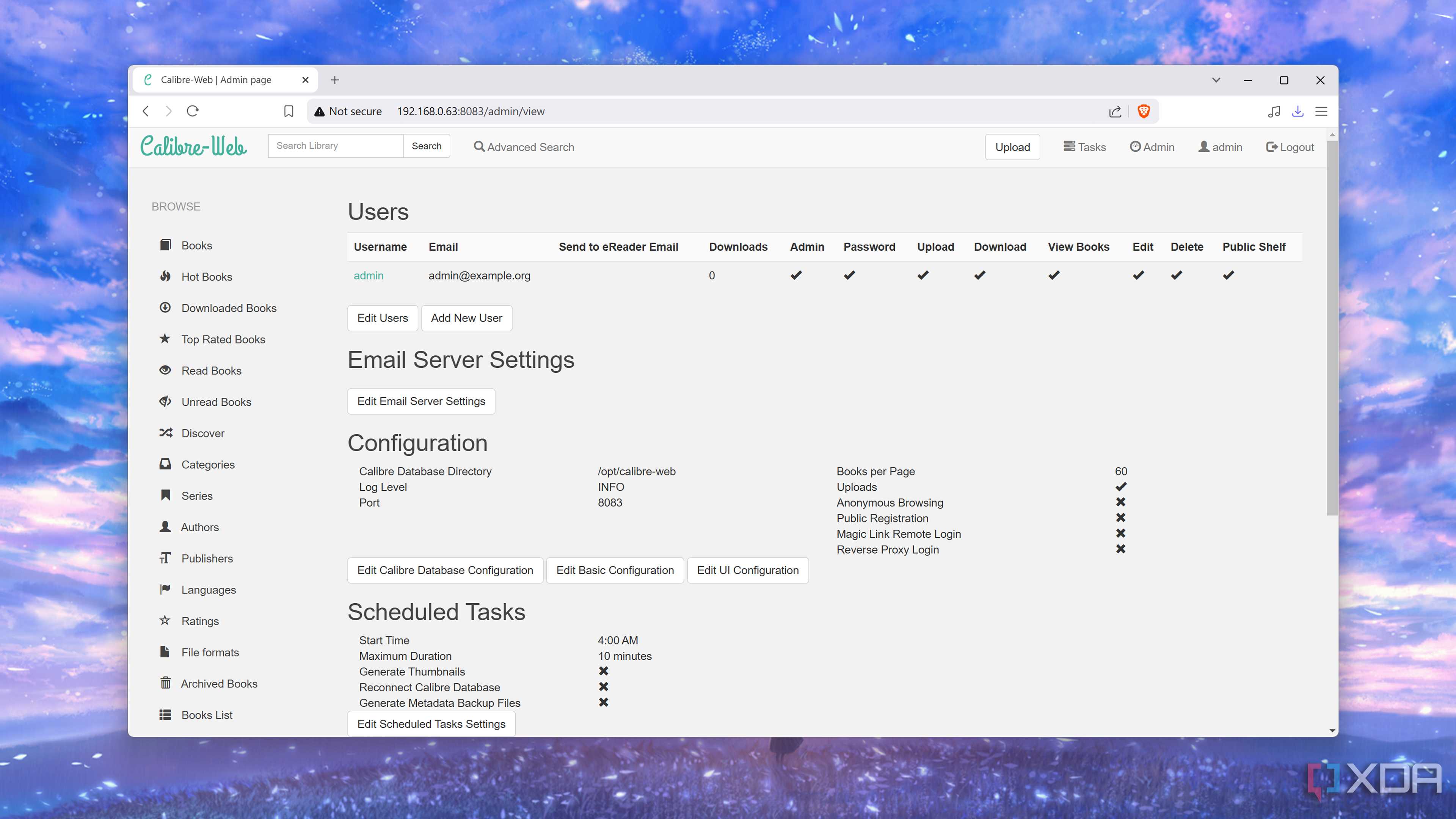1456x819 pixels.
Task: Open Hot Books in the sidebar
Action: [207, 276]
